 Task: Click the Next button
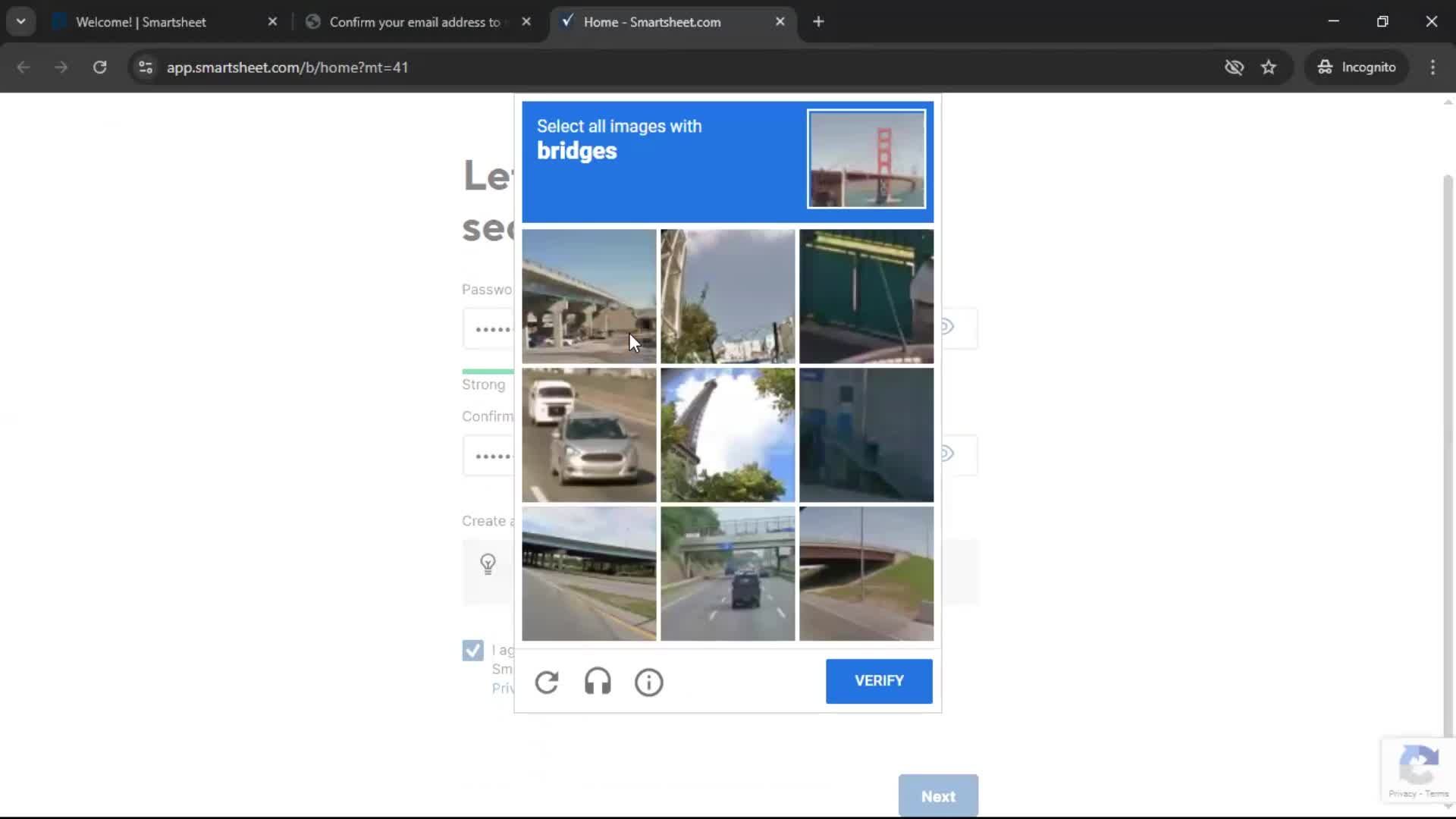[938, 795]
